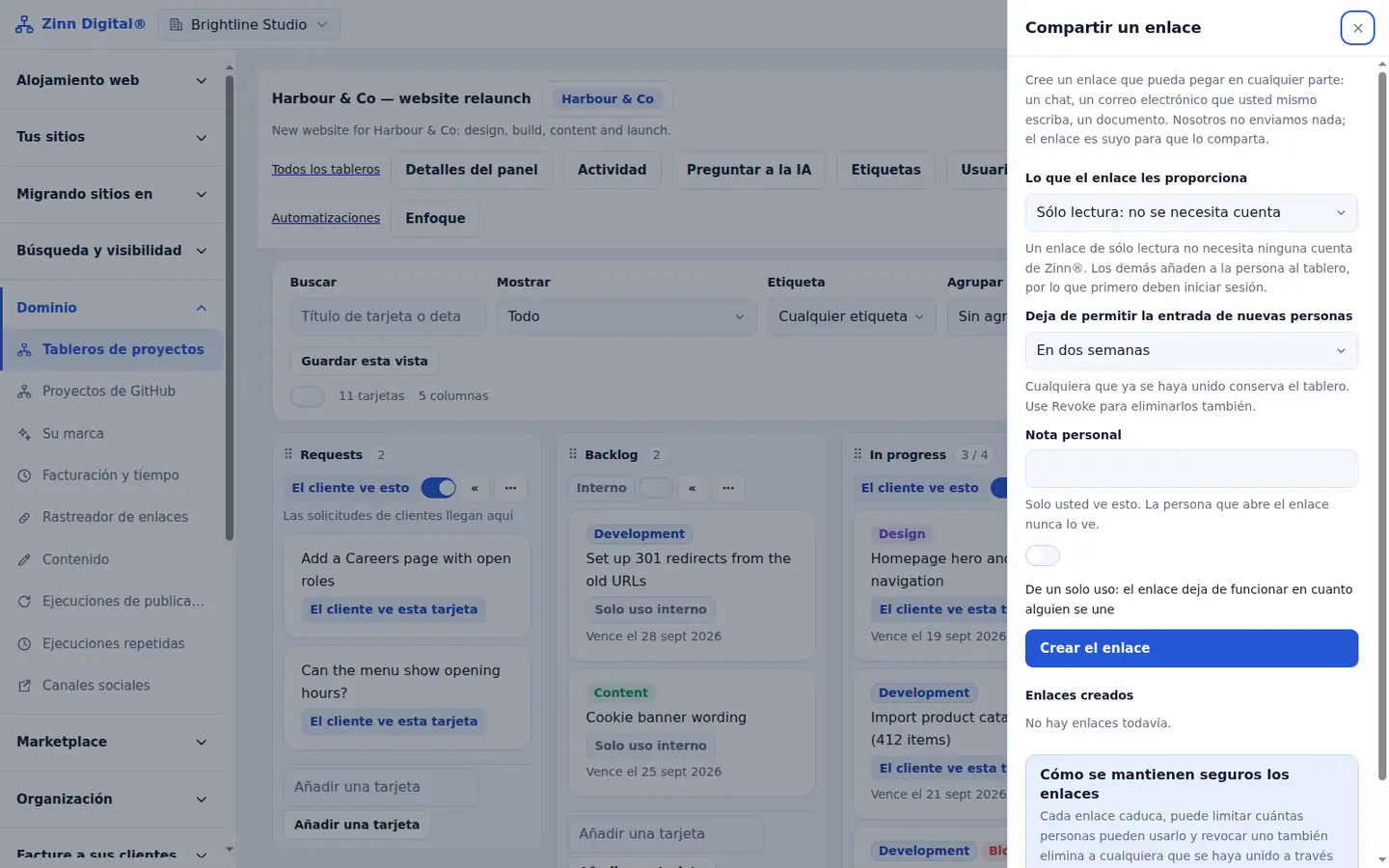1389x868 pixels.
Task: Open the Set up 301 redirects card
Action: coord(692,586)
